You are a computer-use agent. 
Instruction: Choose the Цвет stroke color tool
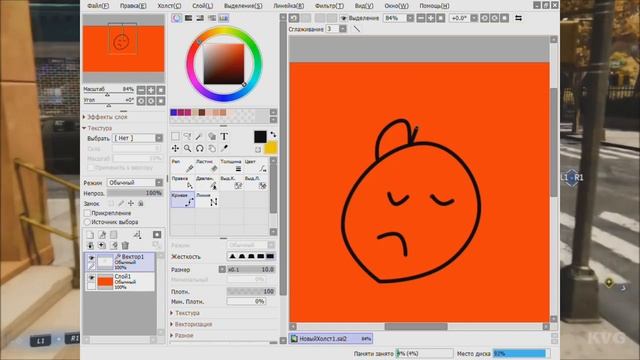tap(256, 166)
